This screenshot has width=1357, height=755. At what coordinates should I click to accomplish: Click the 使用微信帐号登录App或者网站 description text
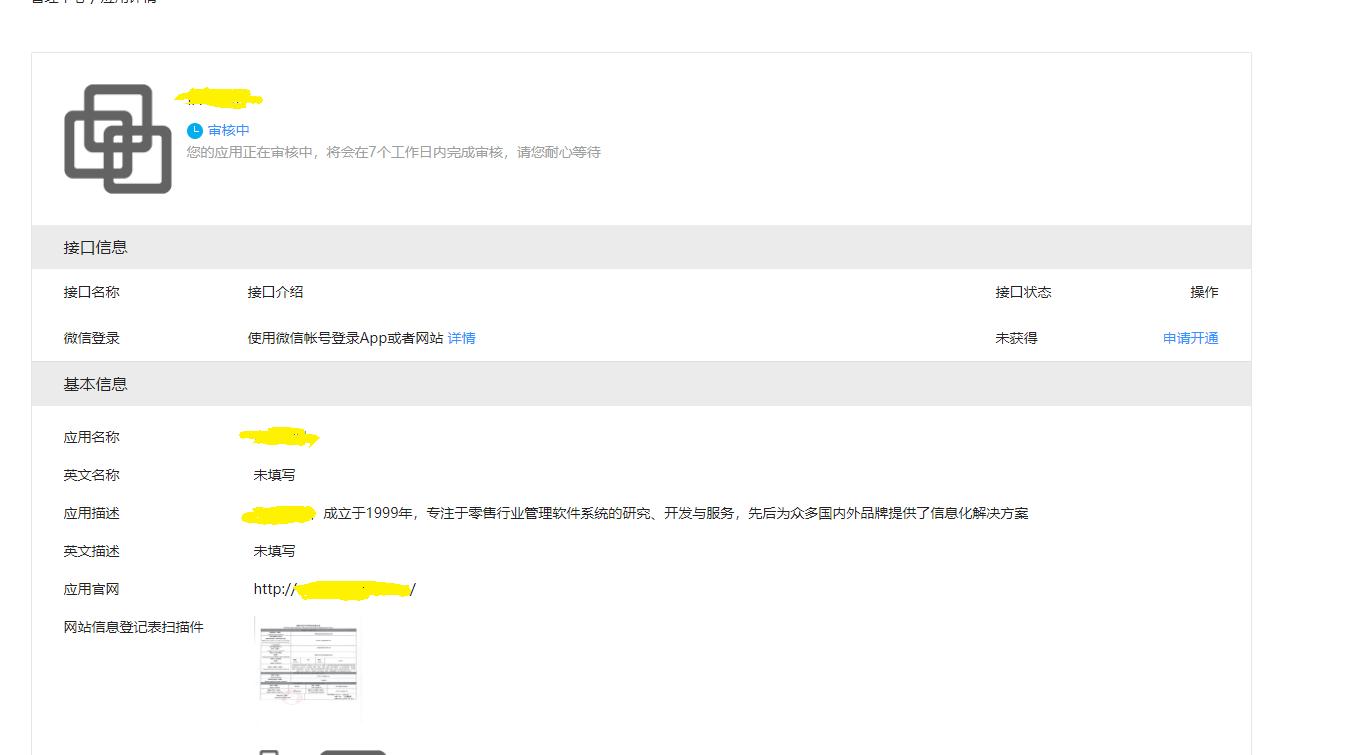(346, 338)
